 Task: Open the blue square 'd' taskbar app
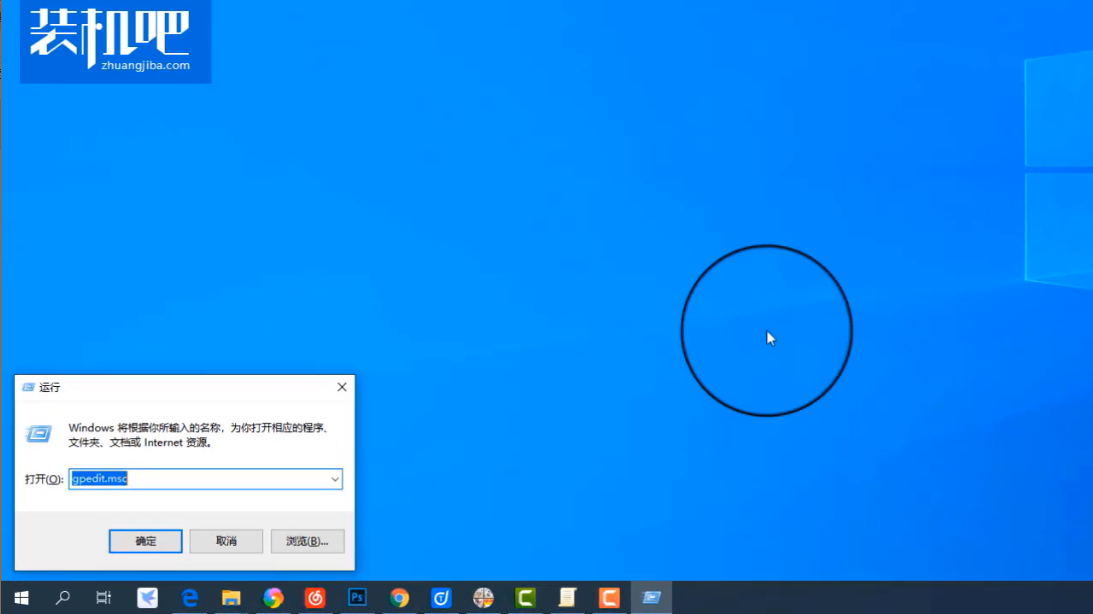(x=441, y=598)
